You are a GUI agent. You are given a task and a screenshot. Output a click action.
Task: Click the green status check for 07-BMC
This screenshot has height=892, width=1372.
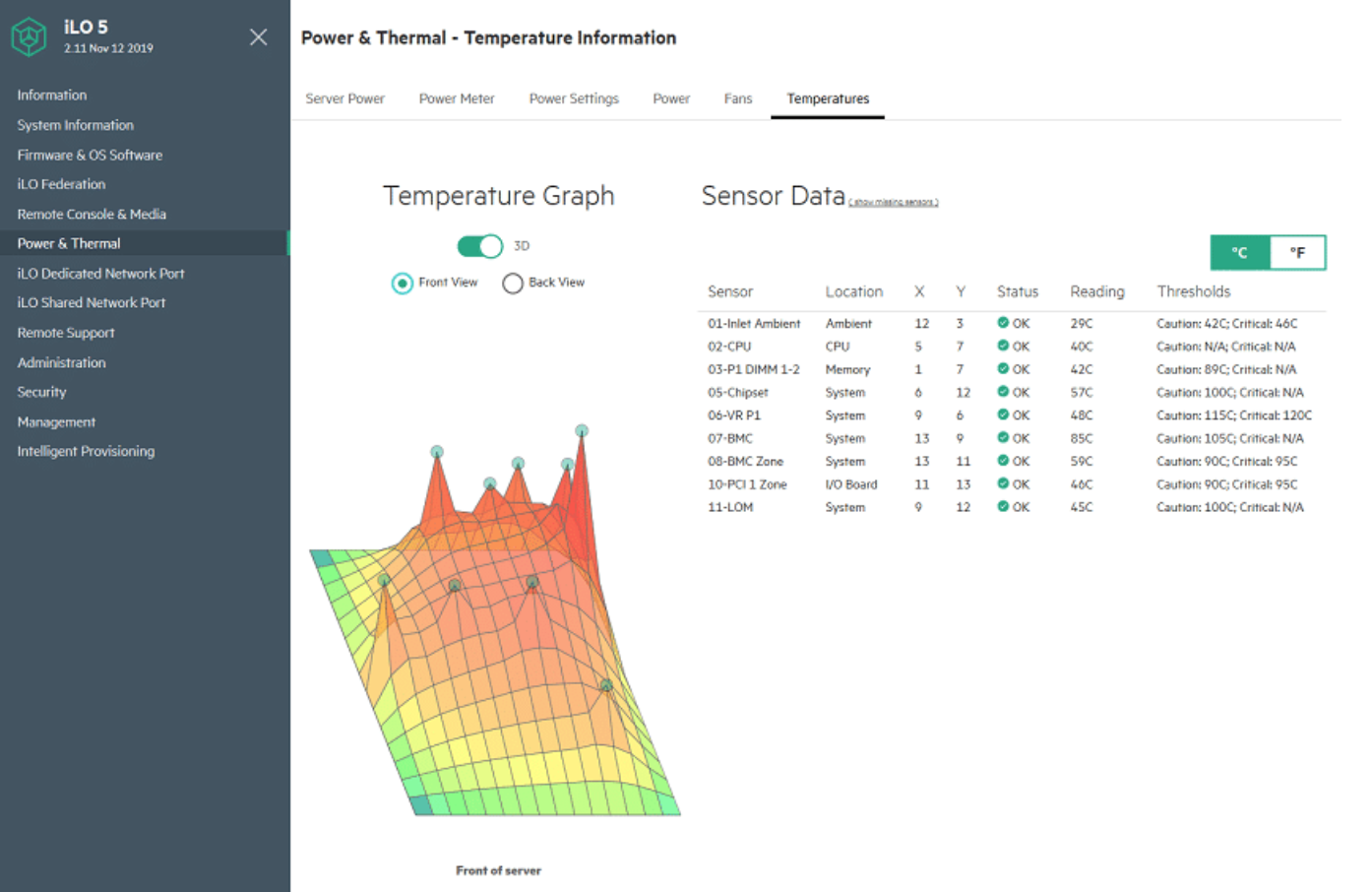(1003, 438)
